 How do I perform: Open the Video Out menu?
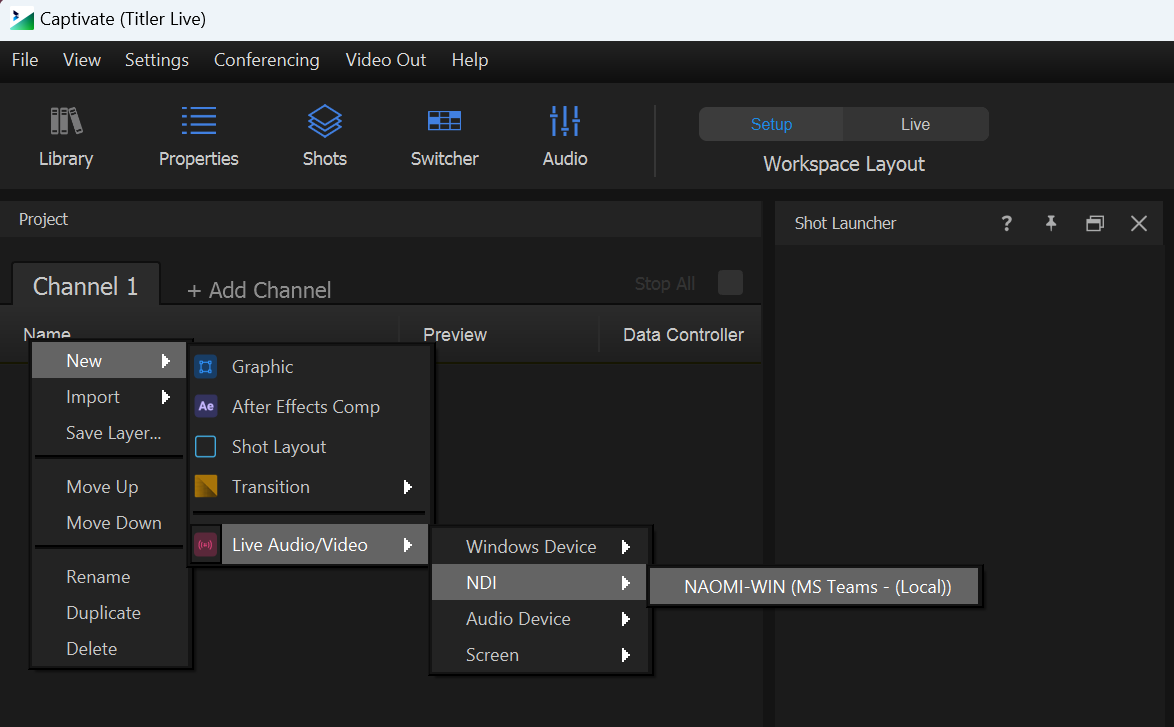click(x=386, y=60)
